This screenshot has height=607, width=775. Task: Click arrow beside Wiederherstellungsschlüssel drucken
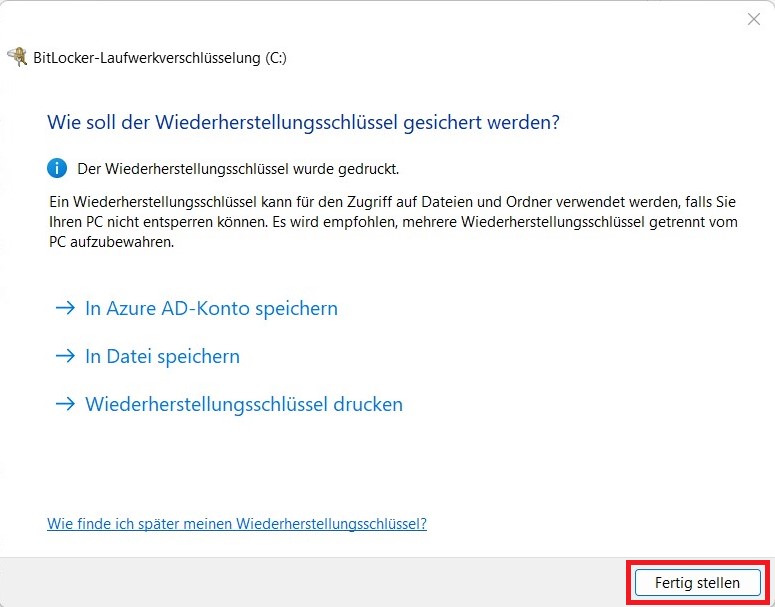(x=66, y=405)
